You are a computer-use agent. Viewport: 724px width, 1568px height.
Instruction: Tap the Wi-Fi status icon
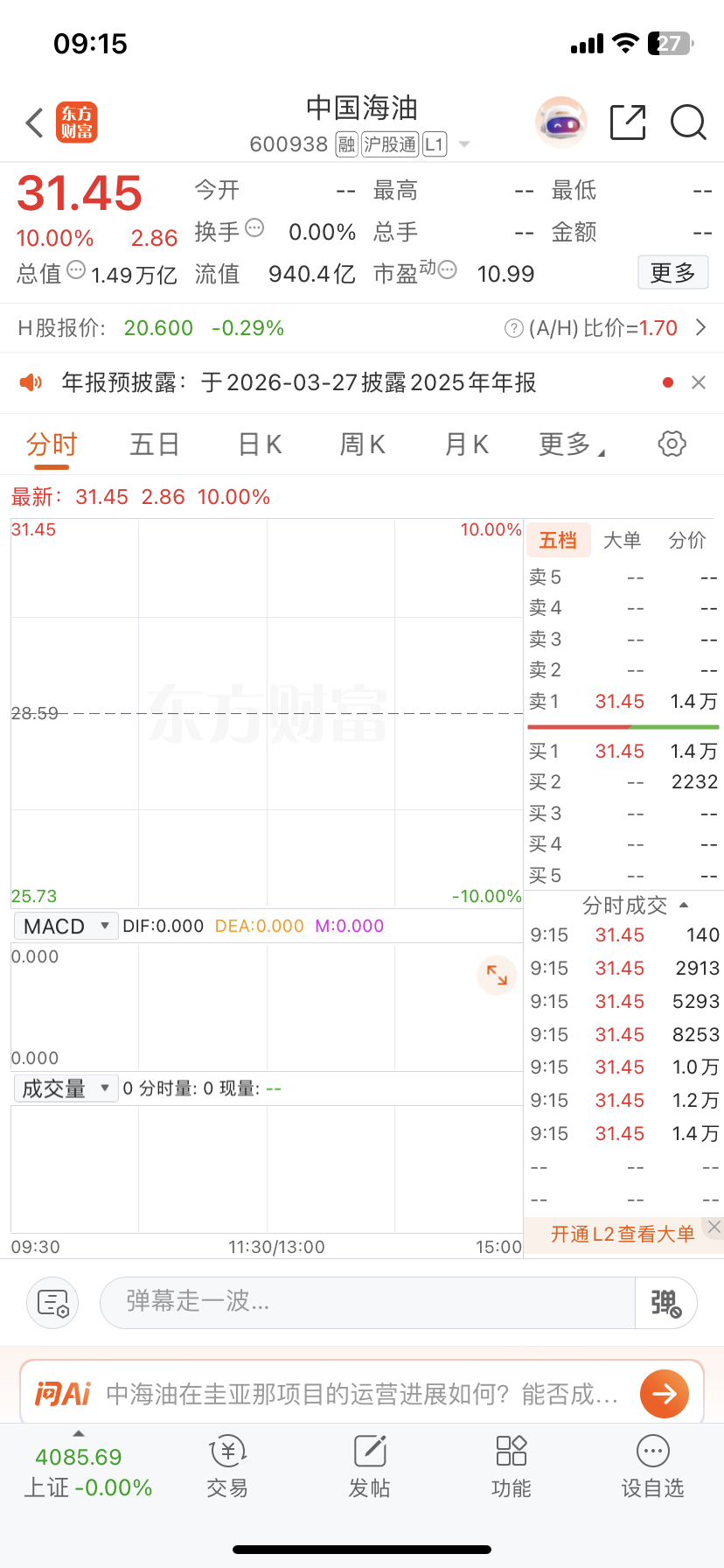[x=626, y=43]
